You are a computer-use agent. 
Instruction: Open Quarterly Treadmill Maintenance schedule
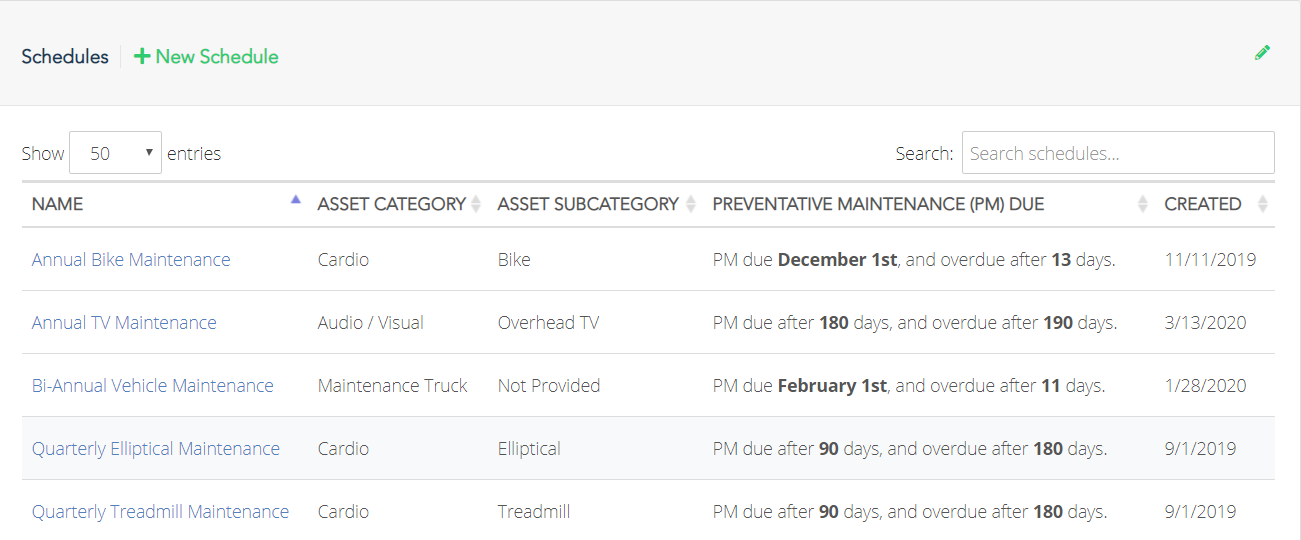[x=160, y=511]
